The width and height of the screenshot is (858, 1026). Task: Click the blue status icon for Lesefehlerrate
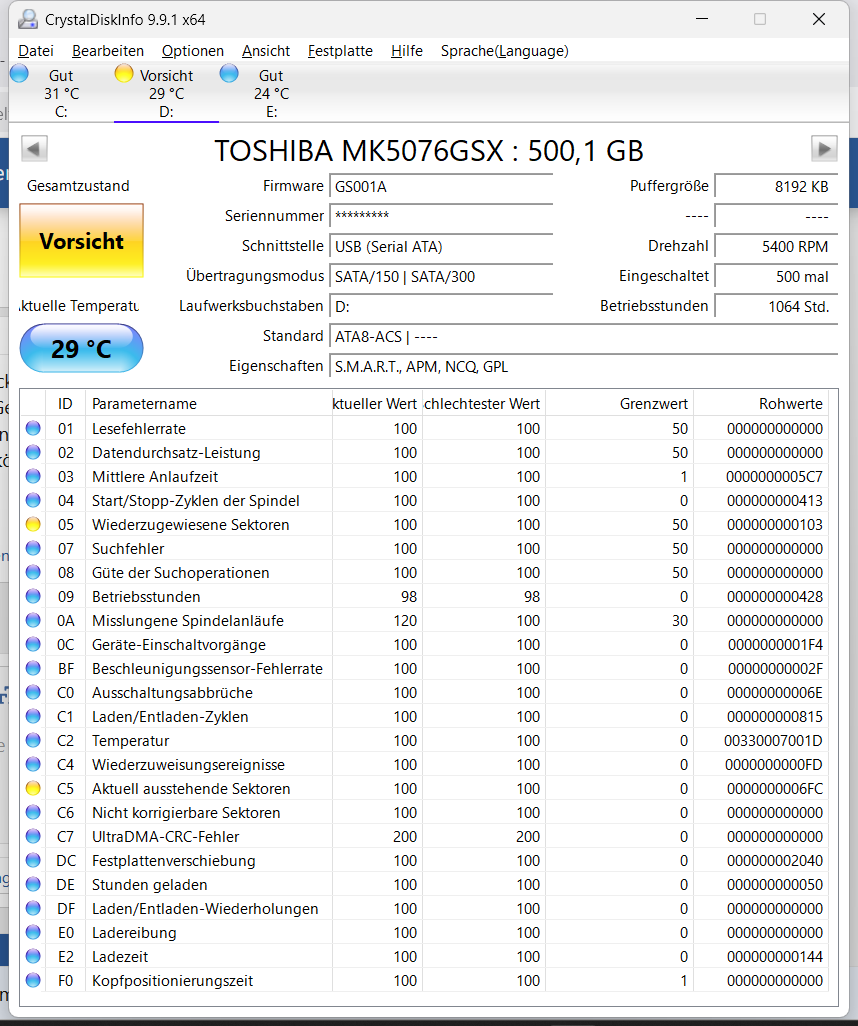tap(33, 429)
